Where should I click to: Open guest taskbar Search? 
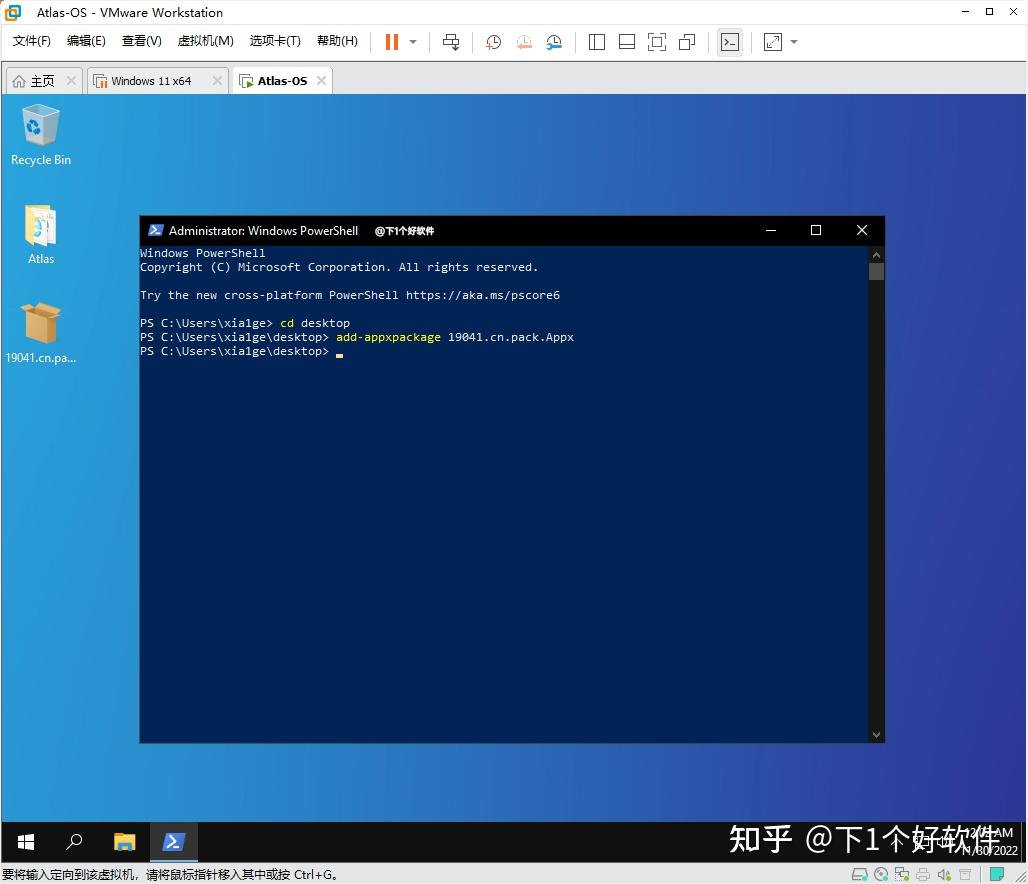(74, 842)
